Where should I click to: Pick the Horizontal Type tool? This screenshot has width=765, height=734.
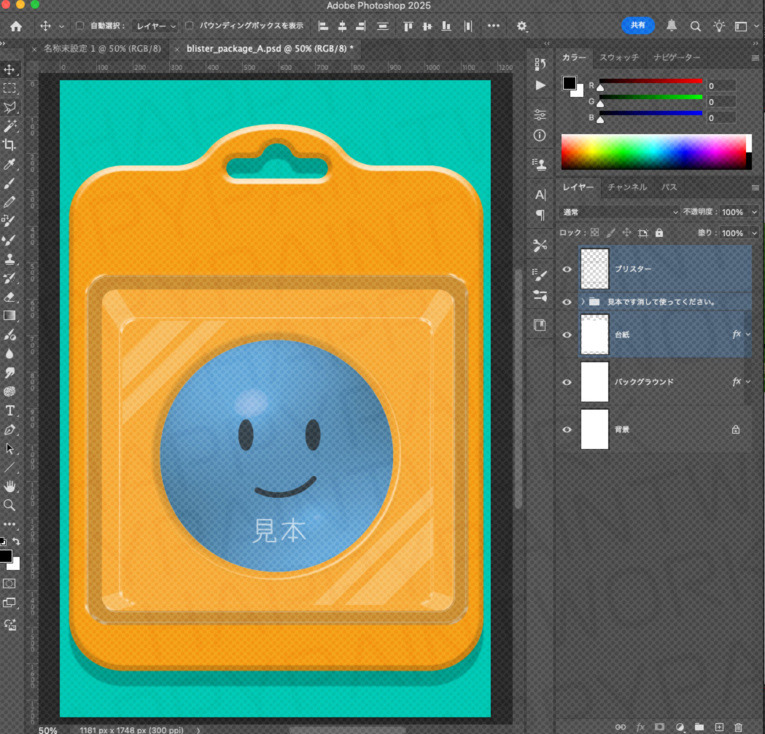[x=10, y=410]
